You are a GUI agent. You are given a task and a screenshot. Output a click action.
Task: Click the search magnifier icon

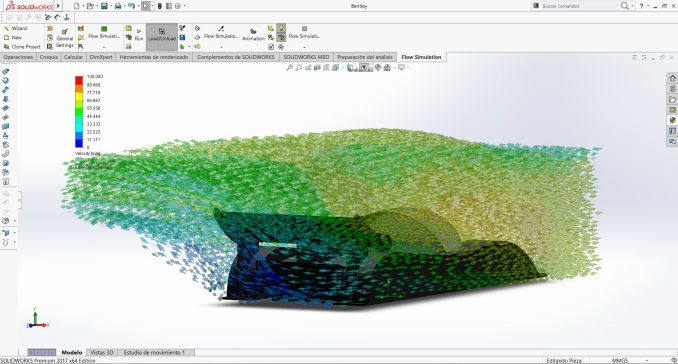click(x=624, y=6)
